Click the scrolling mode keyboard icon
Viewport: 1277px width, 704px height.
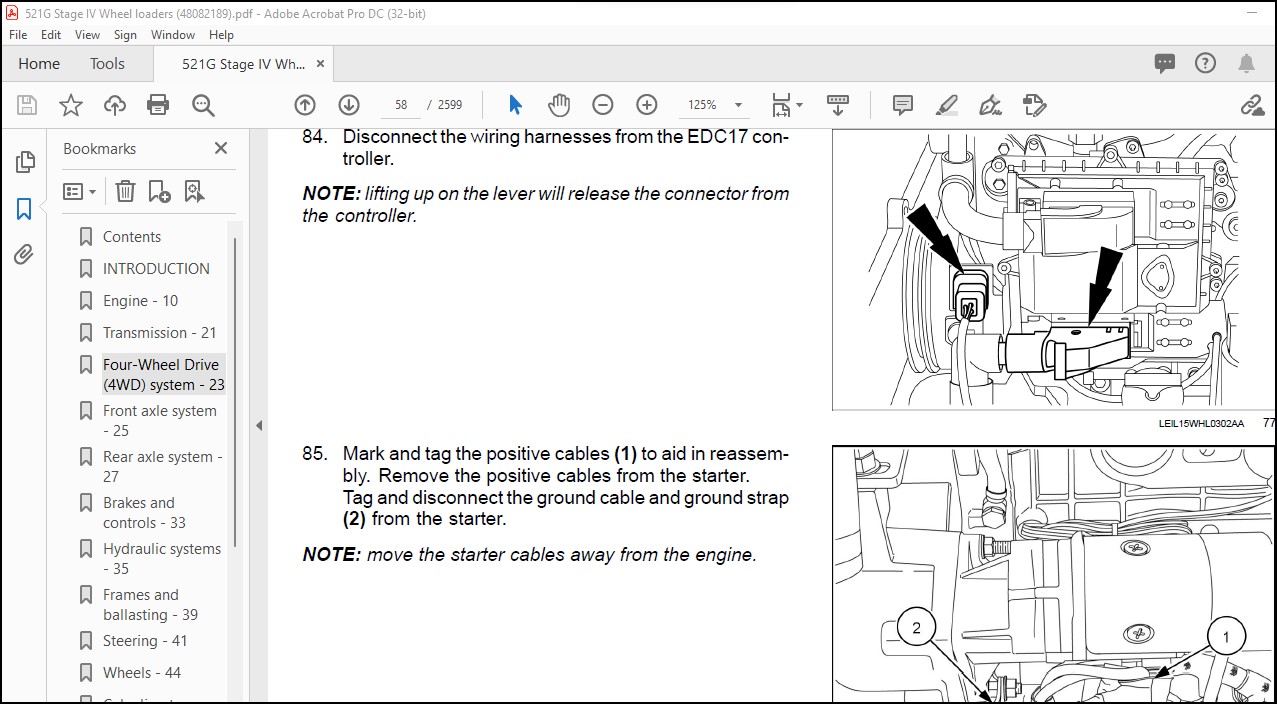(838, 105)
